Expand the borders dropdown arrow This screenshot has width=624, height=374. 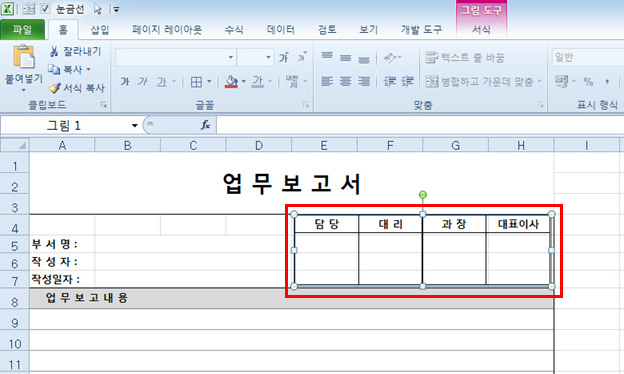(209, 82)
